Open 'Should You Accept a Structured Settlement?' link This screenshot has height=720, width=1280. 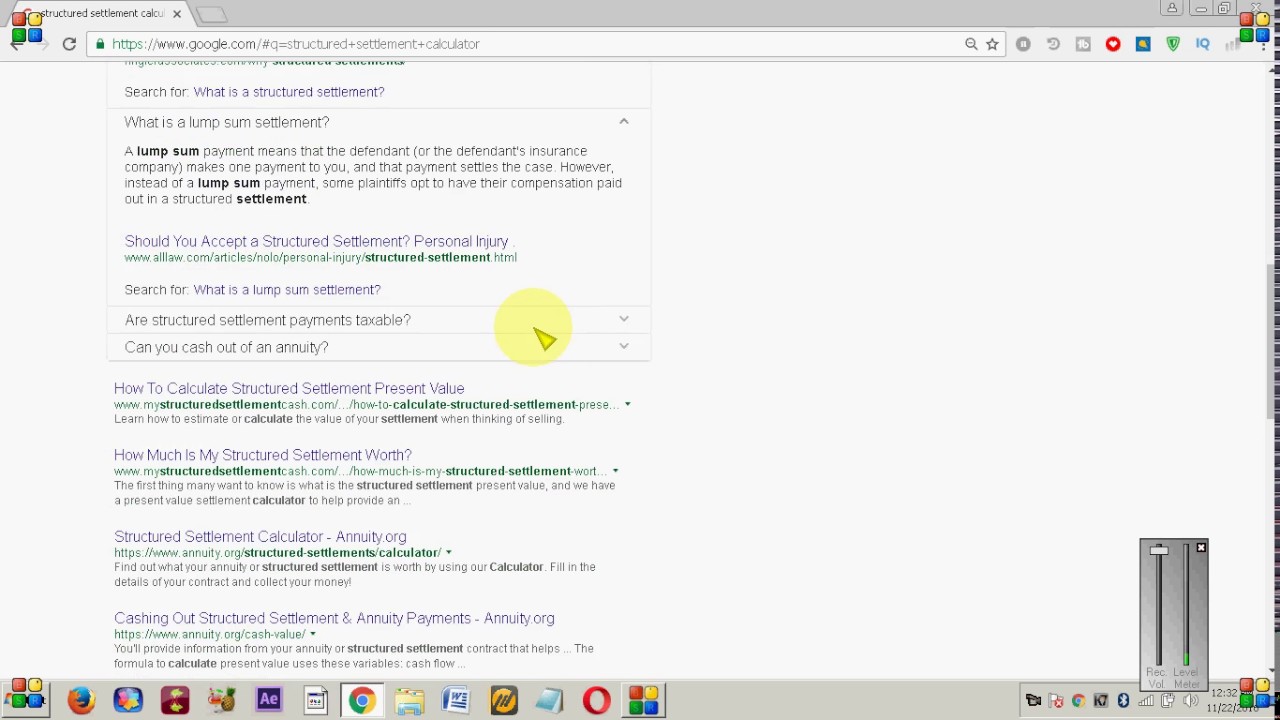pos(316,241)
